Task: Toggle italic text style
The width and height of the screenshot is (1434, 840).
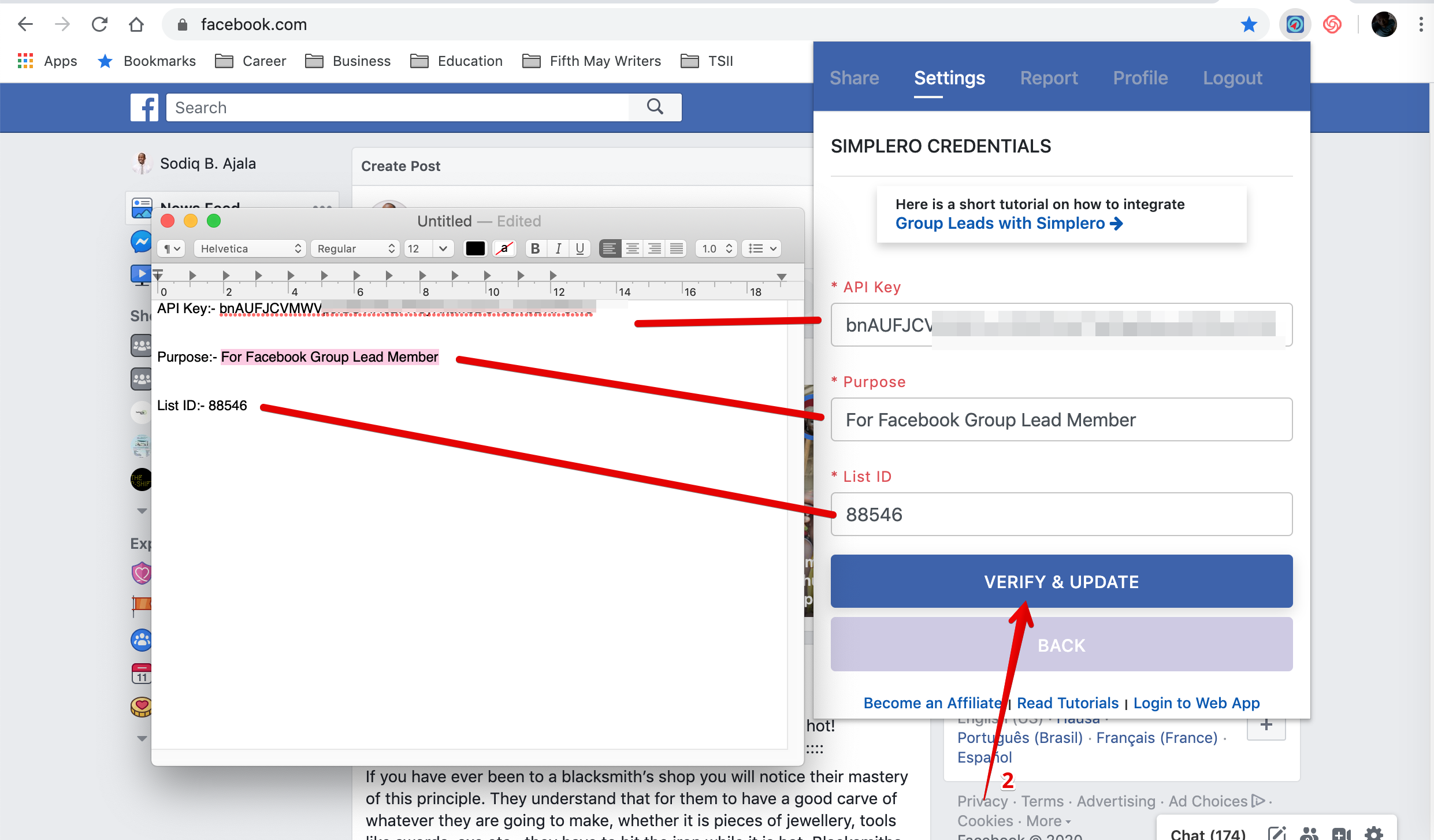Action: [x=558, y=248]
